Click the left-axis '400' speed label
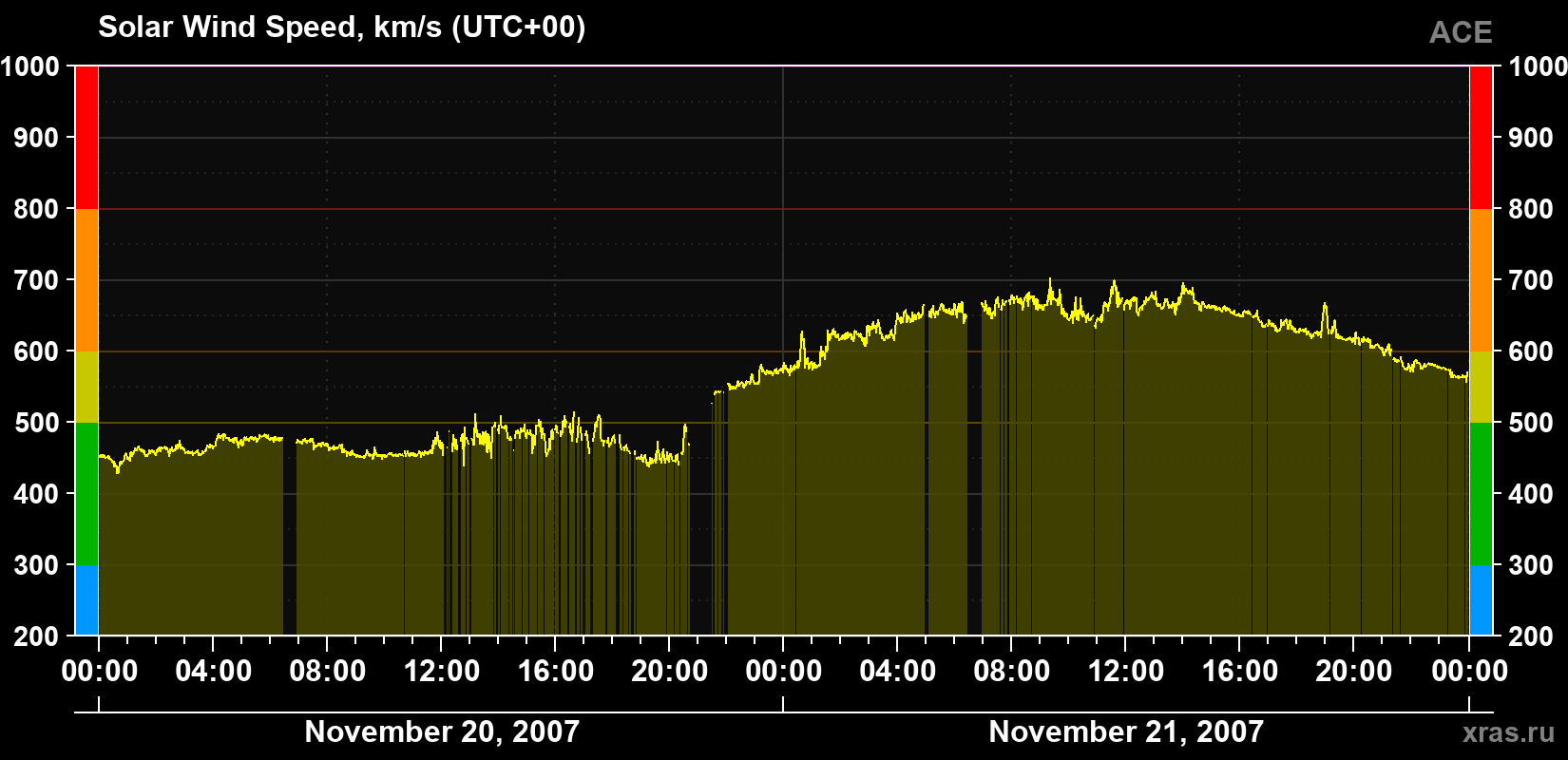This screenshot has height=760, width=1568. 37,494
